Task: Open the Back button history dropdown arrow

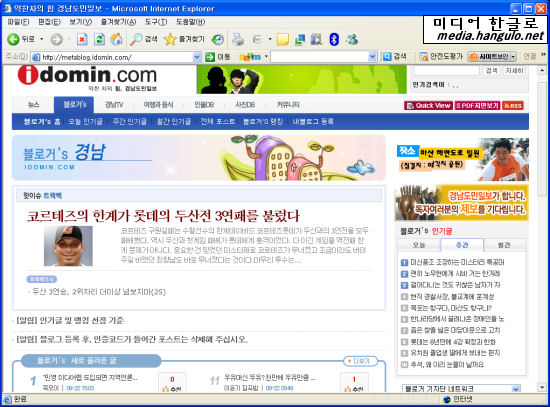Action: coord(42,39)
